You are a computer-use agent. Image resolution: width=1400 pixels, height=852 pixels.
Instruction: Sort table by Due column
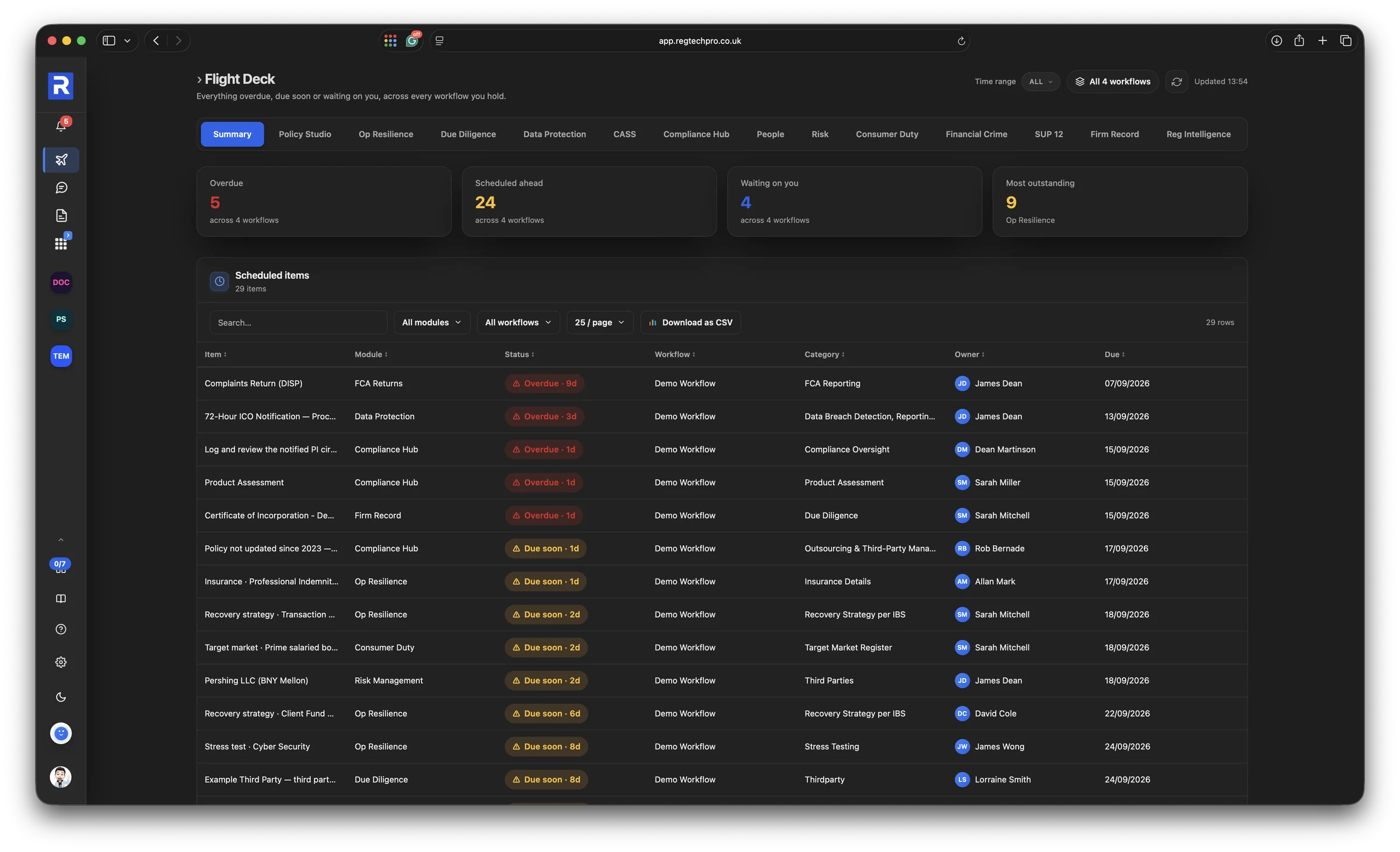point(1114,355)
